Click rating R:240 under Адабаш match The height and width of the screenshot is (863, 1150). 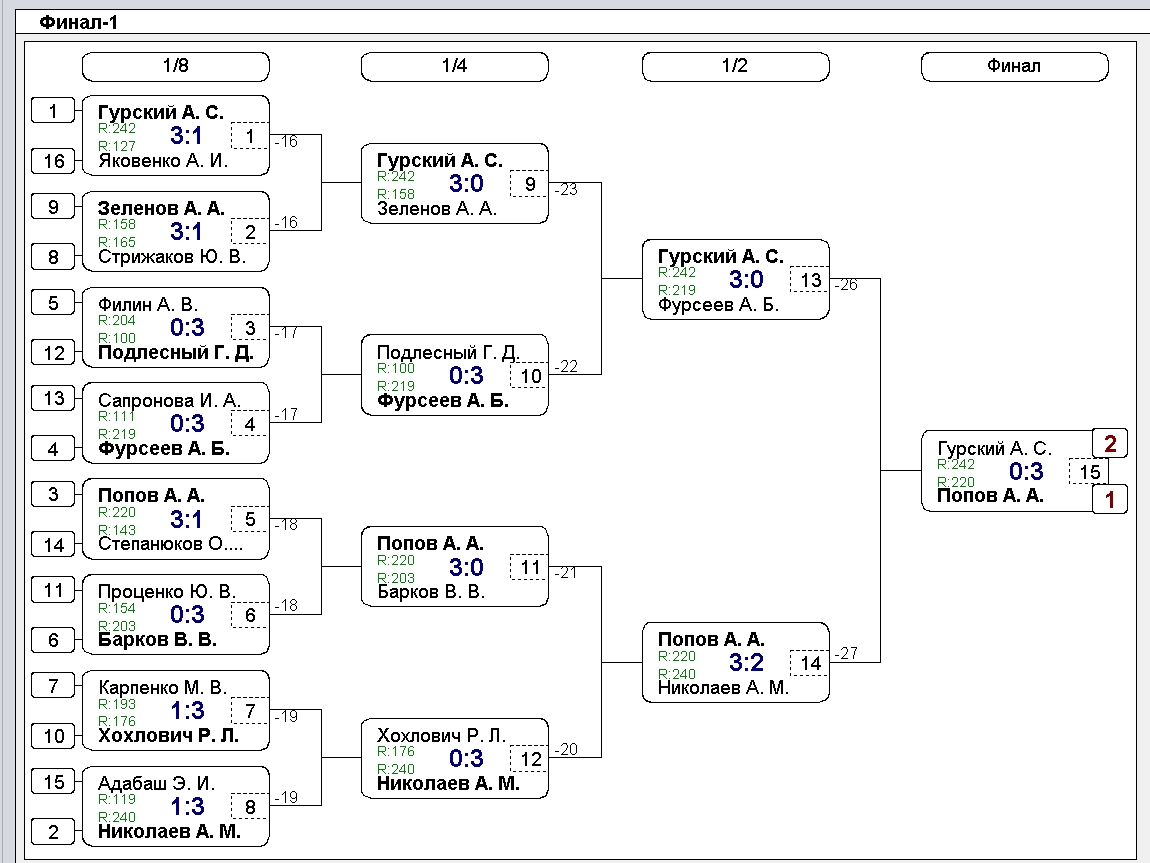117,817
